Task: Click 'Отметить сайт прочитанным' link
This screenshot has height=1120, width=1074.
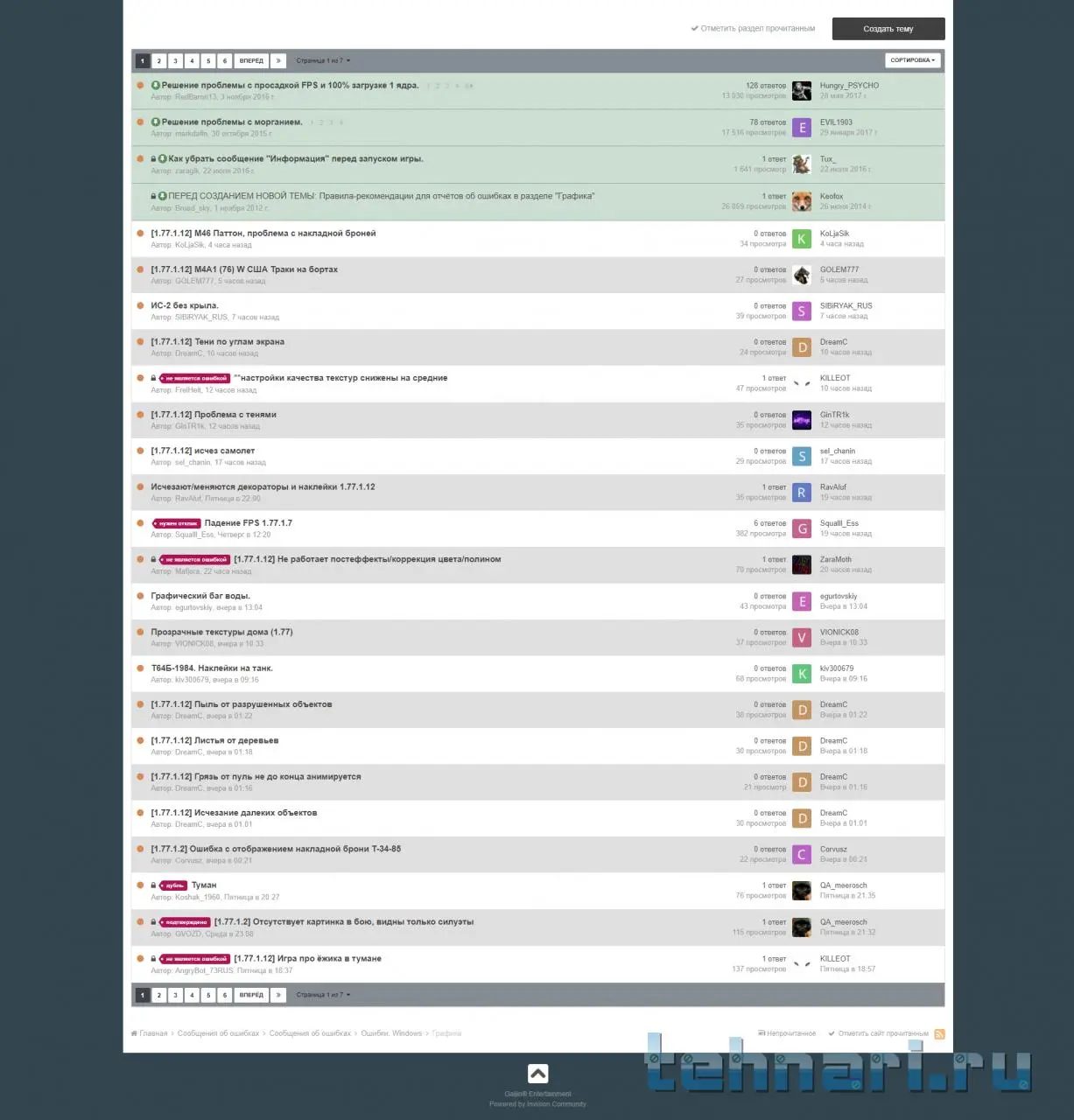Action: 878,1034
